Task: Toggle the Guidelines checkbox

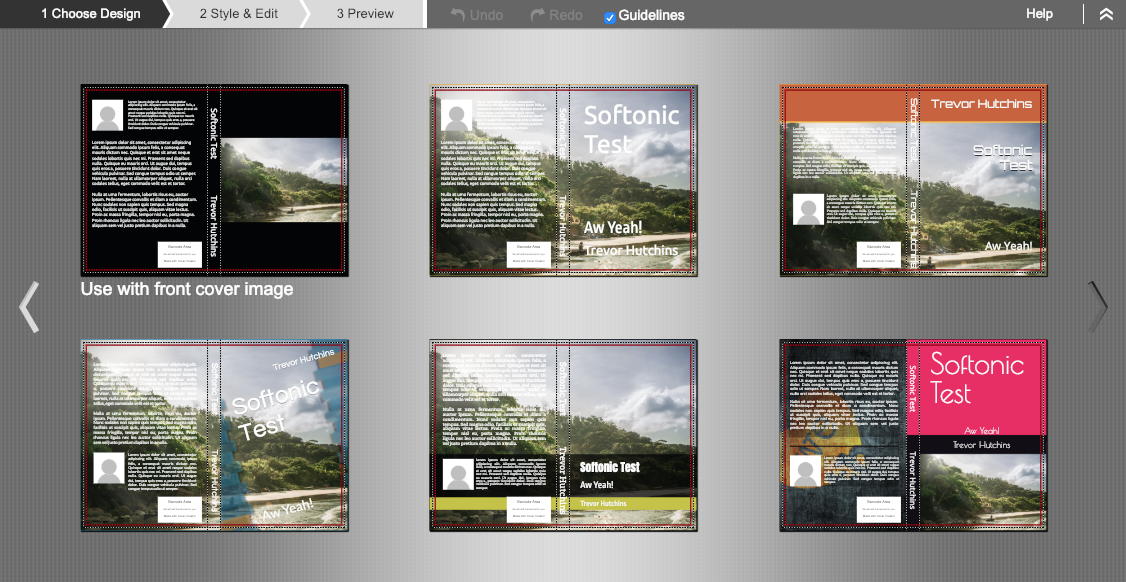Action: (610, 17)
